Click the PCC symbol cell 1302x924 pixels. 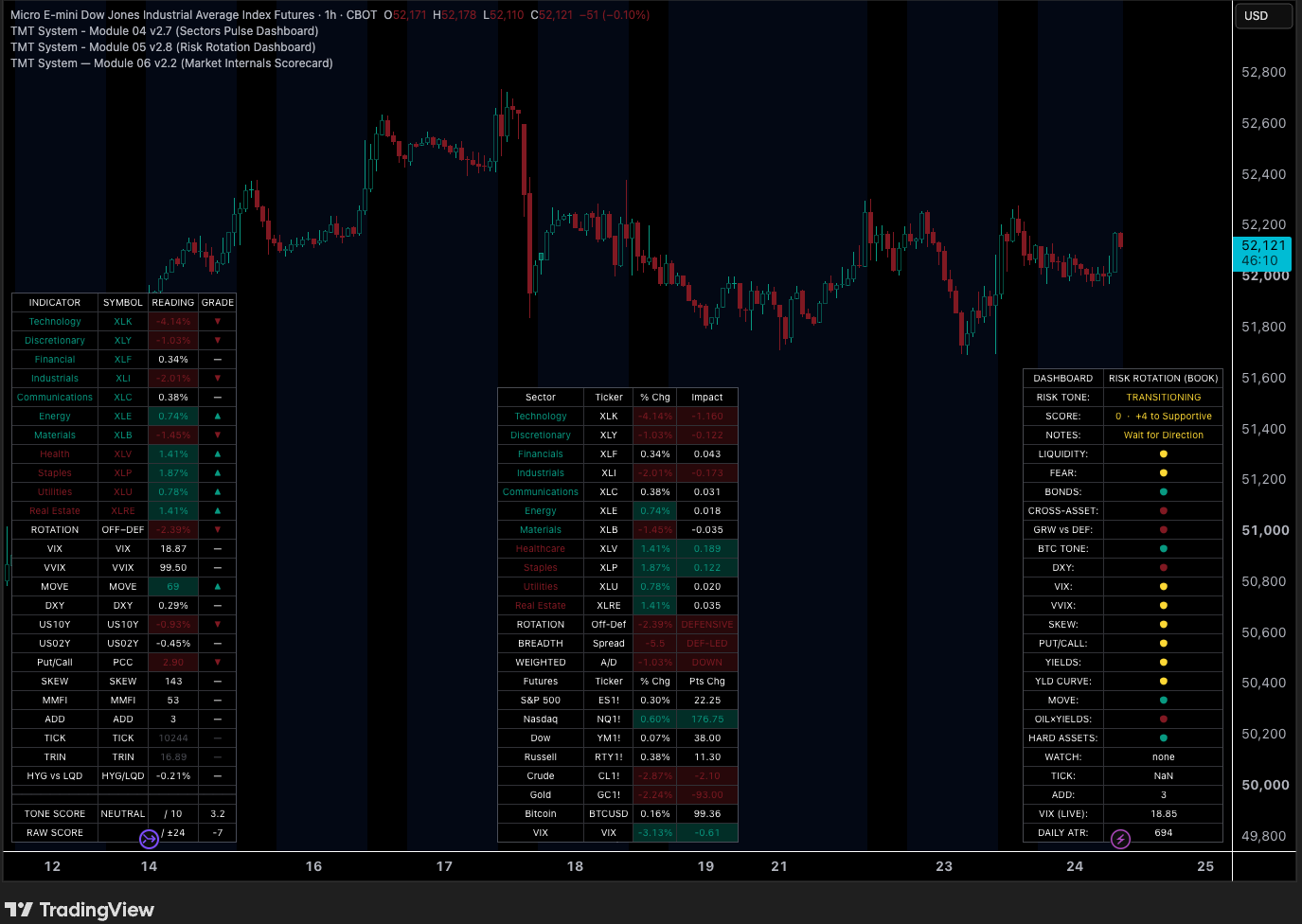[x=123, y=663]
